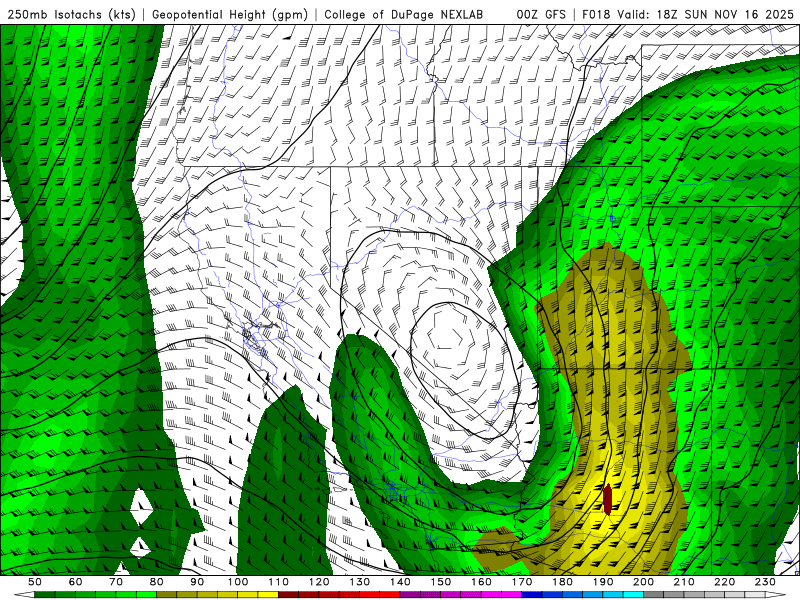Viewport: 800px width, 600px height.
Task: Click the '100' colorbar tick label
Action: click(x=238, y=582)
